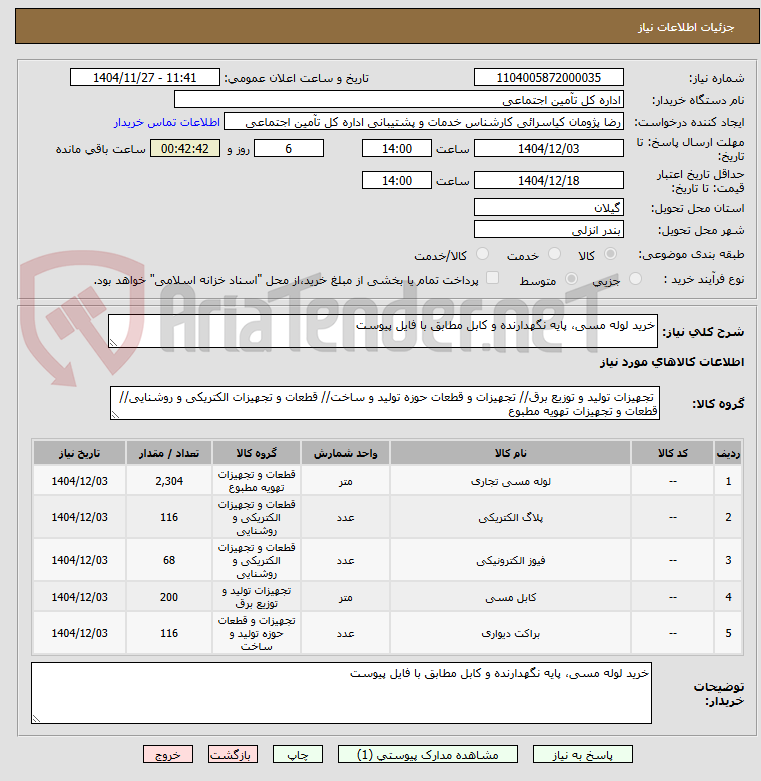Click the گروه کالا column header
This screenshot has width=761, height=781.
point(256,453)
